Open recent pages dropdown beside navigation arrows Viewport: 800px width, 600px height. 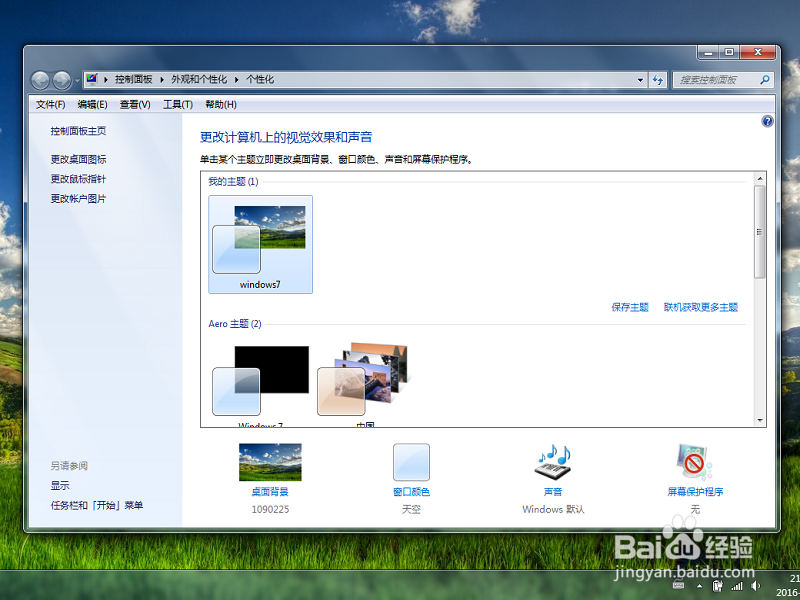point(77,81)
